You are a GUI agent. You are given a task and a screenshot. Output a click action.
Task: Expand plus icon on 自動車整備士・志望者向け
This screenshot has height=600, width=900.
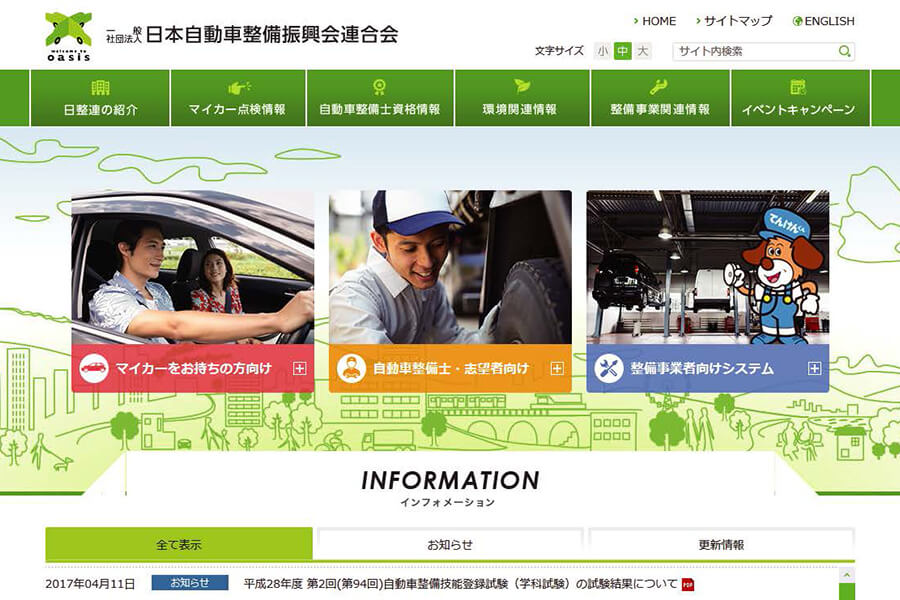[557, 369]
